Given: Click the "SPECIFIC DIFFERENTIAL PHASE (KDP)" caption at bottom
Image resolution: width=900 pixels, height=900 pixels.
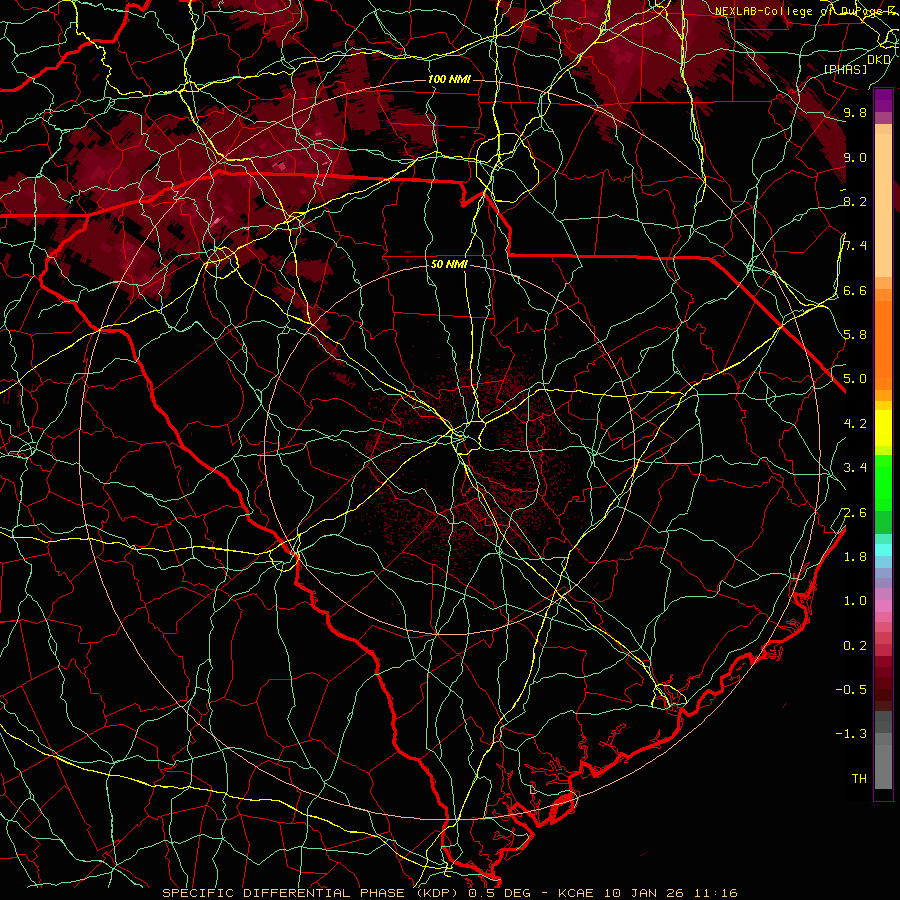Looking at the screenshot, I should point(312,893).
